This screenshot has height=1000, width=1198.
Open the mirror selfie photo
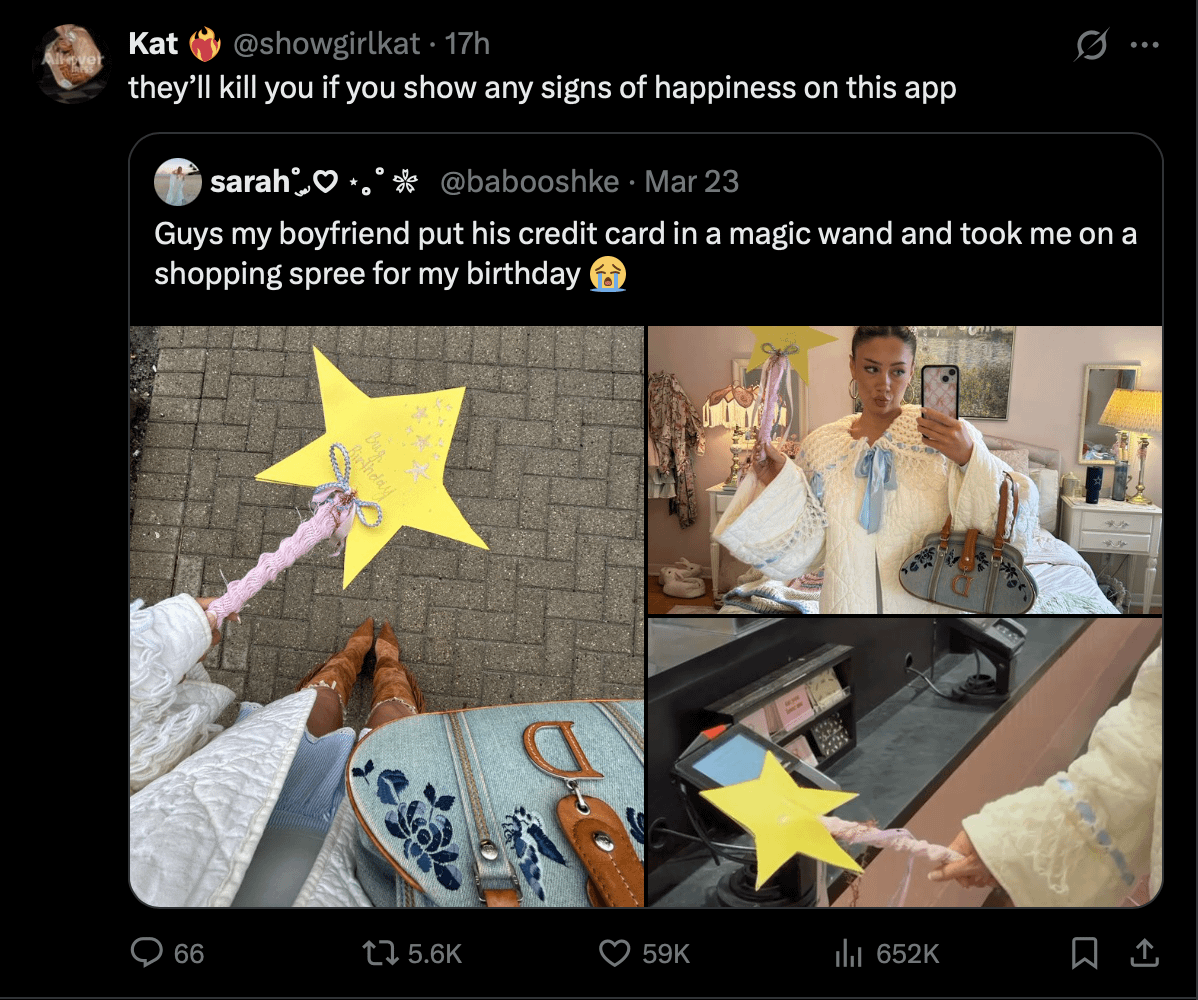click(x=905, y=469)
